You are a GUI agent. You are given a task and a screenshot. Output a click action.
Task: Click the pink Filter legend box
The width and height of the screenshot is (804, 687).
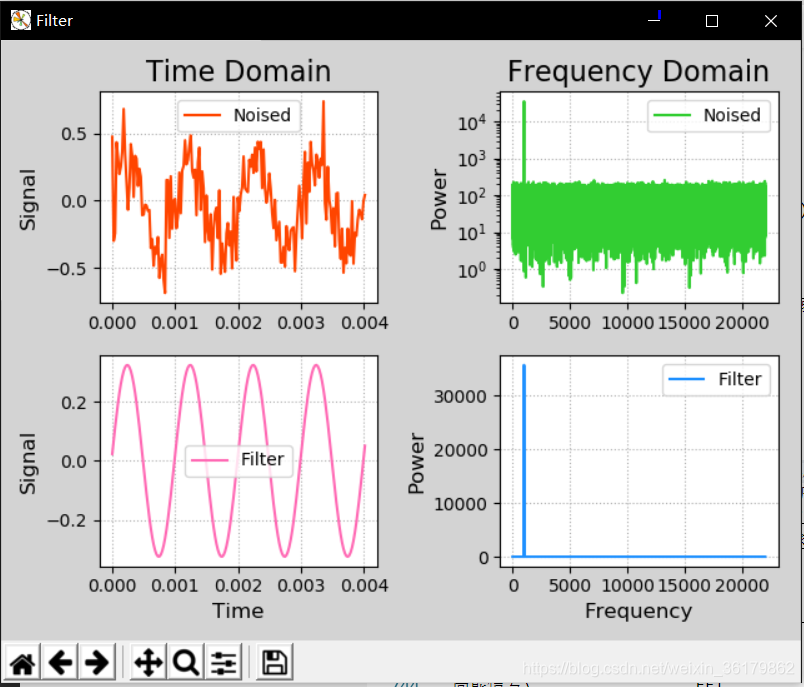point(239,460)
